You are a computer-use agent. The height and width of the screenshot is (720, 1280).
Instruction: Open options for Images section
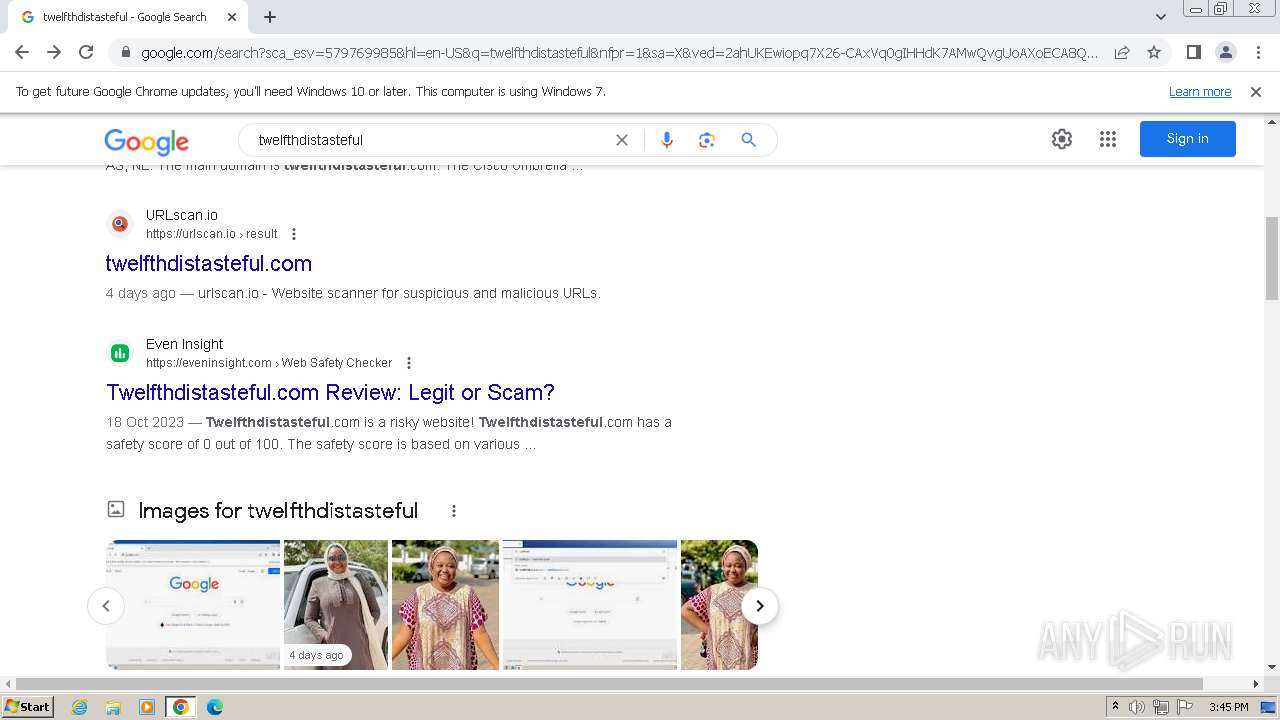[x=454, y=511]
